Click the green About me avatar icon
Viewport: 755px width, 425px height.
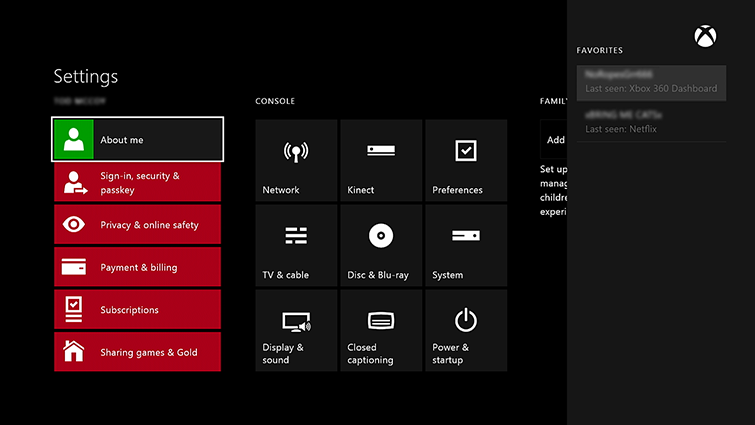pos(74,139)
